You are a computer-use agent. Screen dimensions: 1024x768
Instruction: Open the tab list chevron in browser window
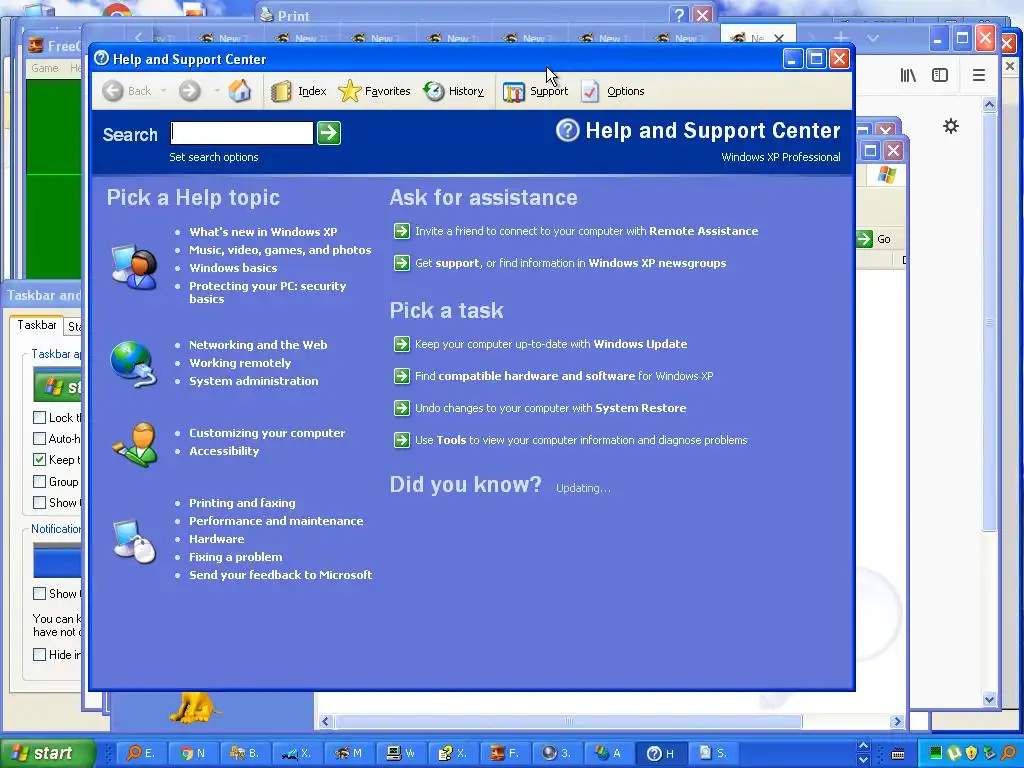[872, 38]
